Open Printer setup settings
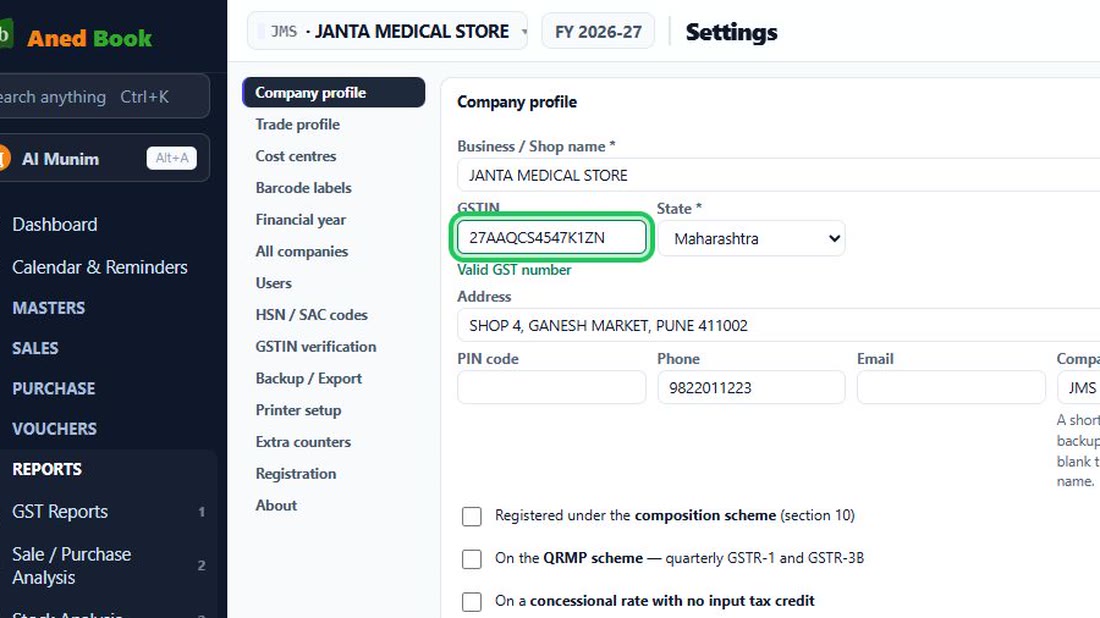This screenshot has height=618, width=1100. point(298,410)
